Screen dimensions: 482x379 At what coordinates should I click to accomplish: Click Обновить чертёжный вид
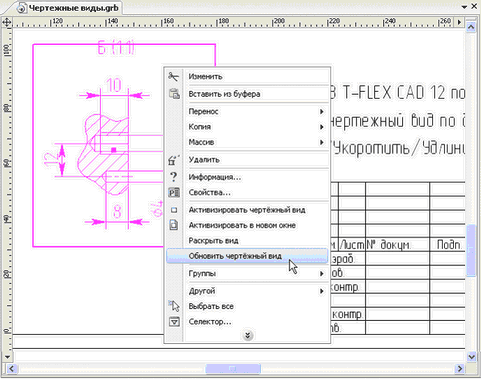(x=247, y=256)
